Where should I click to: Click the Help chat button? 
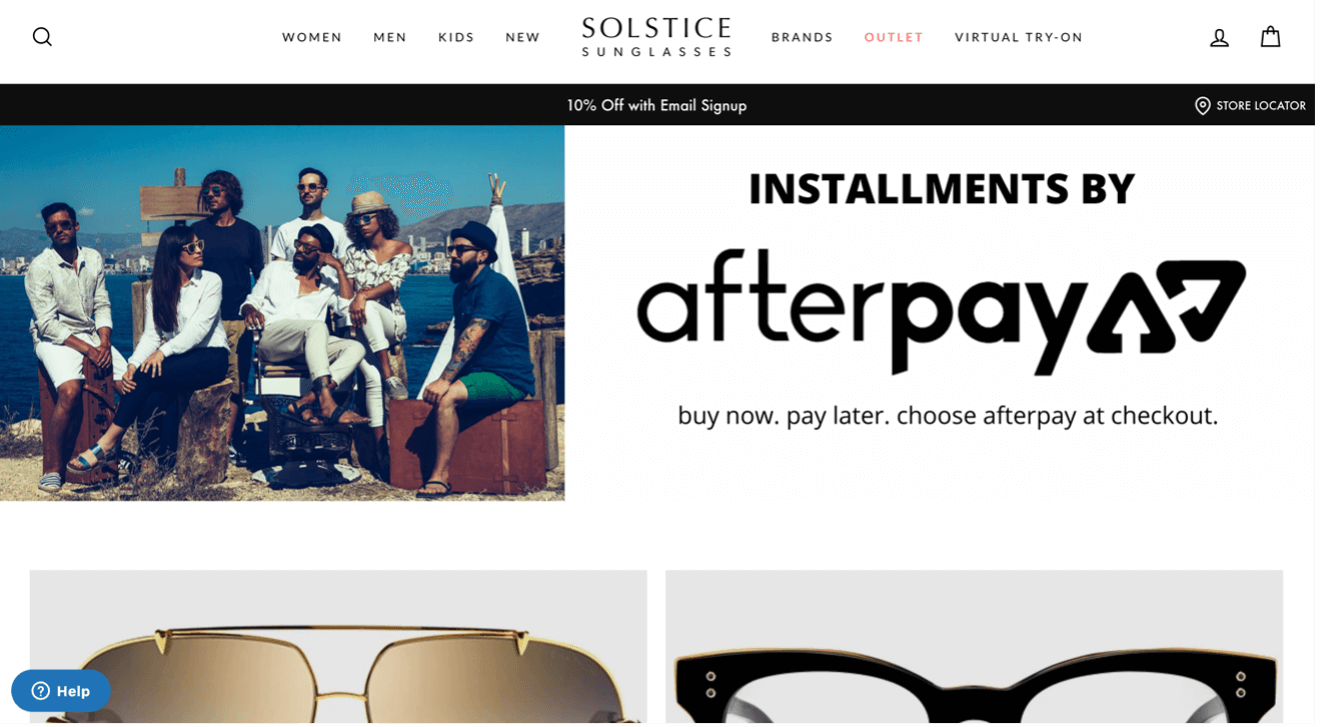click(61, 691)
